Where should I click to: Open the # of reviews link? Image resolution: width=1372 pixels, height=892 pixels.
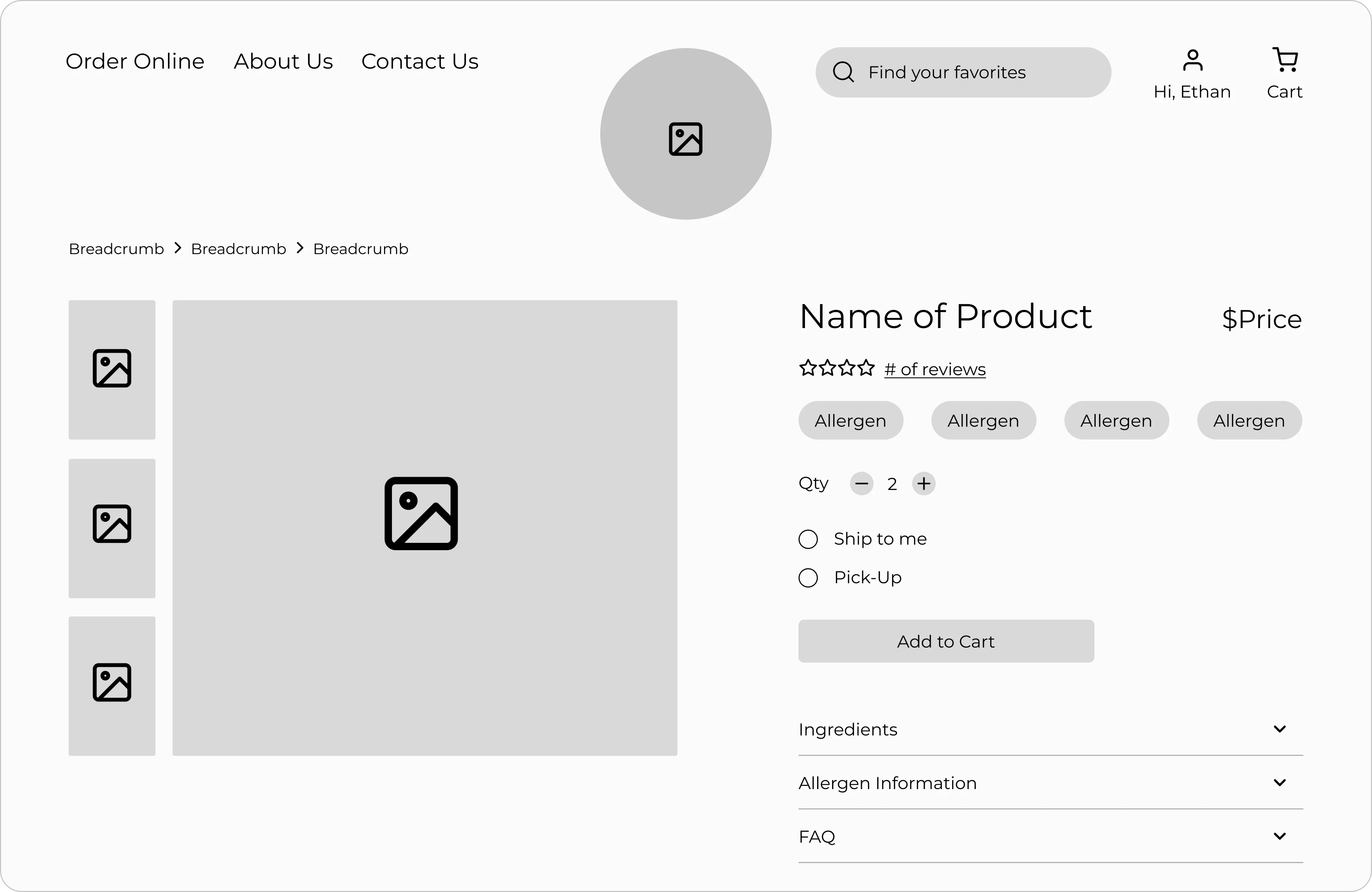click(935, 369)
